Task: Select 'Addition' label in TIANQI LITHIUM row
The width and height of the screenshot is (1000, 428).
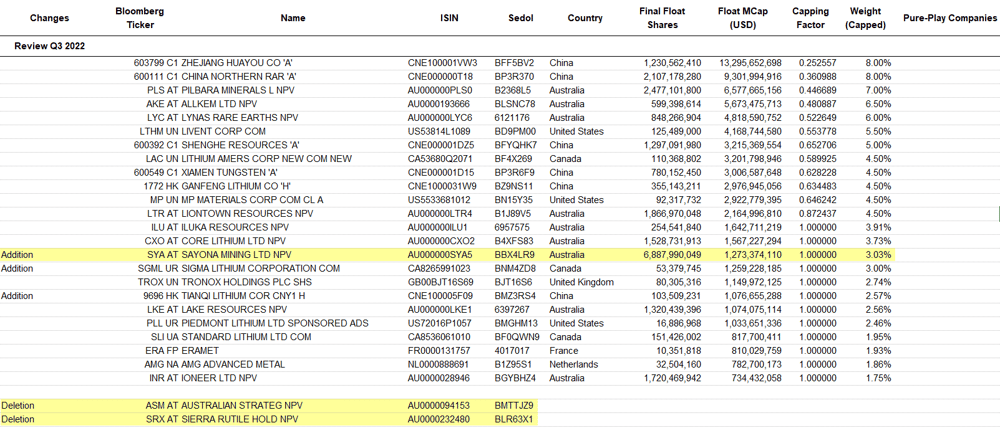Action: pyautogui.click(x=17, y=295)
